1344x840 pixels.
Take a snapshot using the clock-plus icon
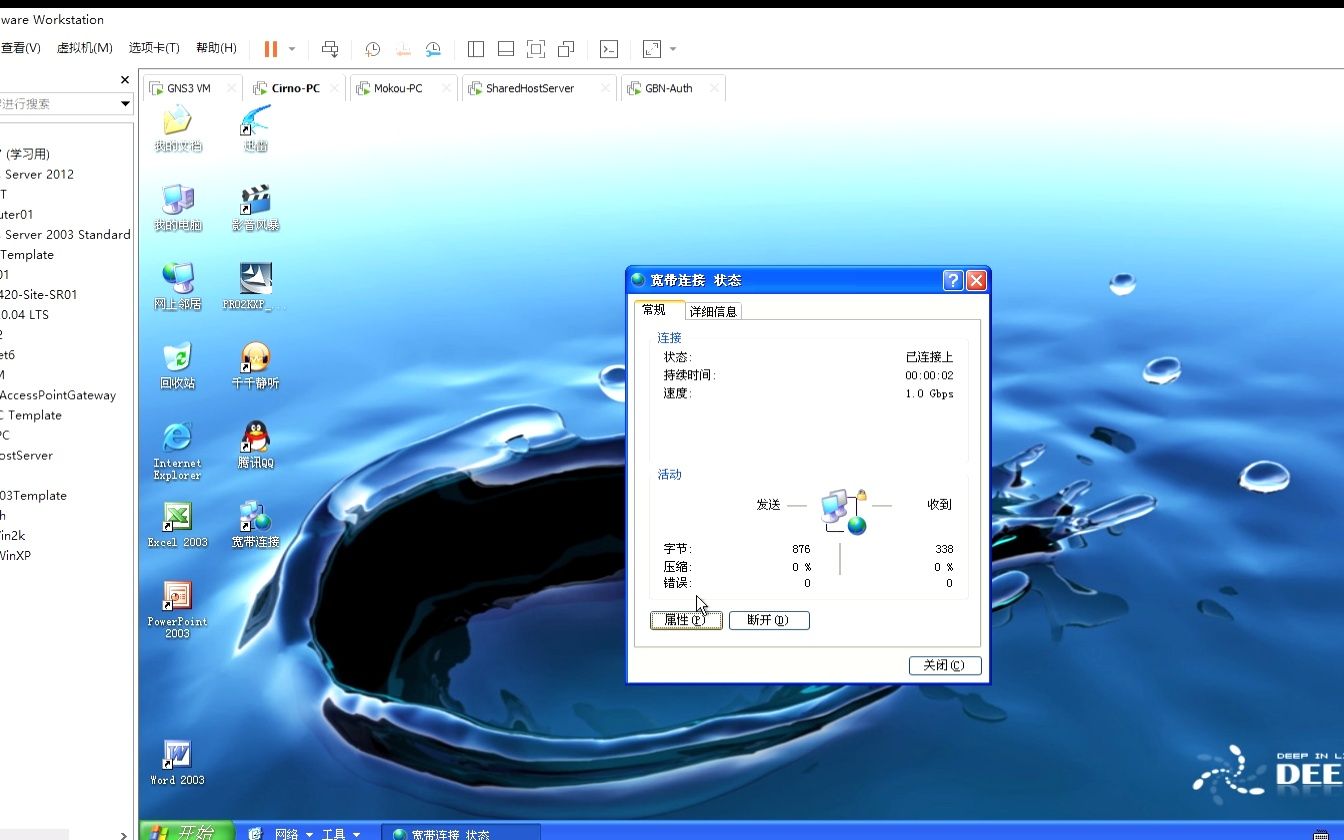coord(372,48)
